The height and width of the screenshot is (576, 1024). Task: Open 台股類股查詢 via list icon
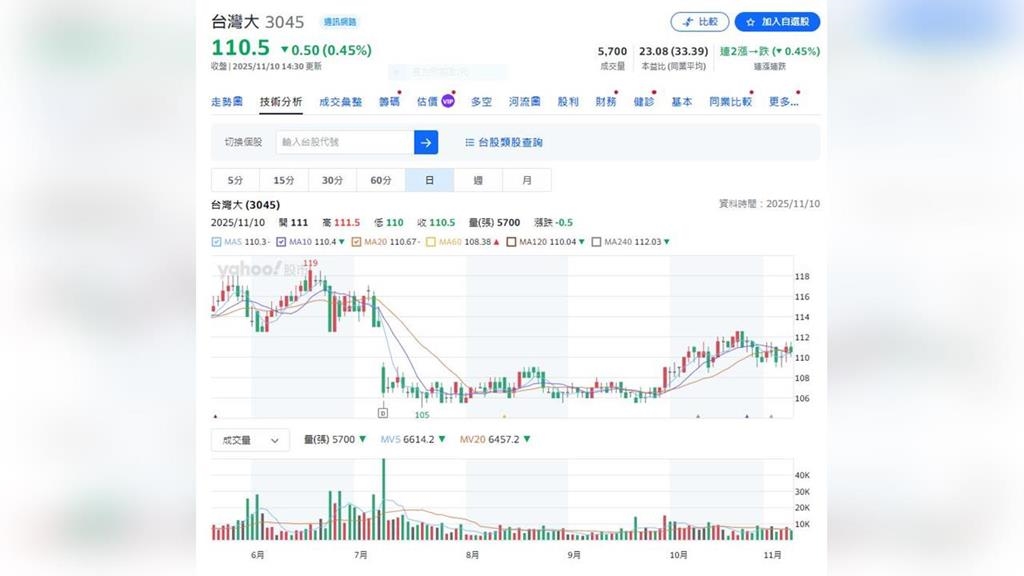click(469, 142)
